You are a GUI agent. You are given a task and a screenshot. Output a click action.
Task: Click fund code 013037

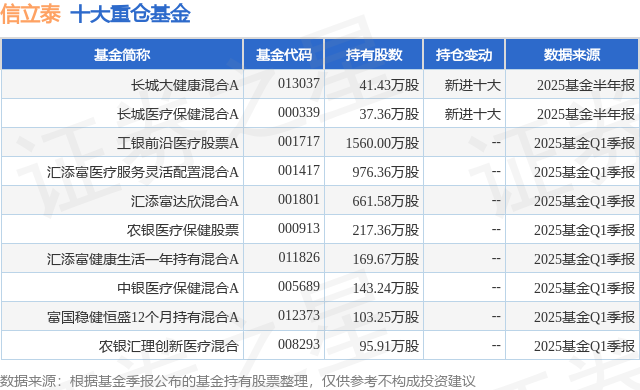click(x=299, y=84)
